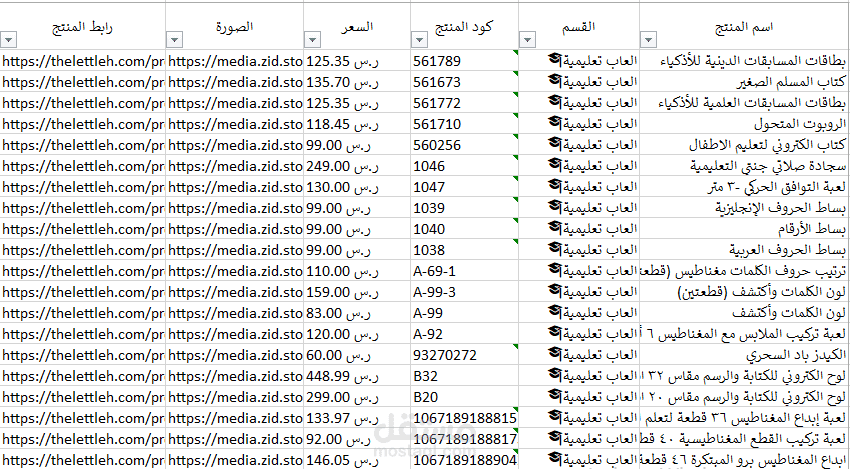Image resolution: width=850 pixels, height=469 pixels.
Task: Select the price cell 120.00 ر.س
Action: click(357, 334)
